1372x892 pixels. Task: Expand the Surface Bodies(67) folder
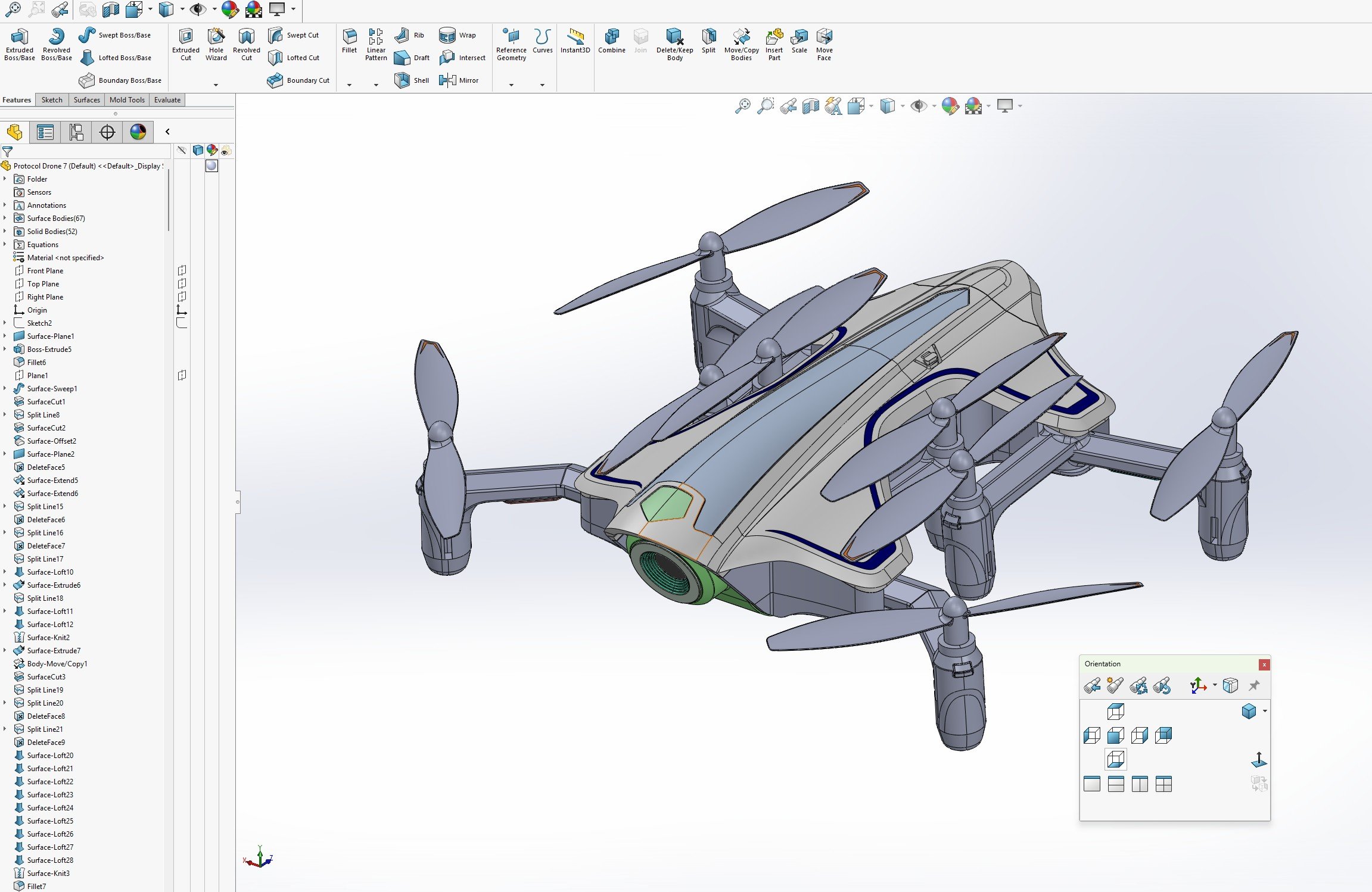5,219
